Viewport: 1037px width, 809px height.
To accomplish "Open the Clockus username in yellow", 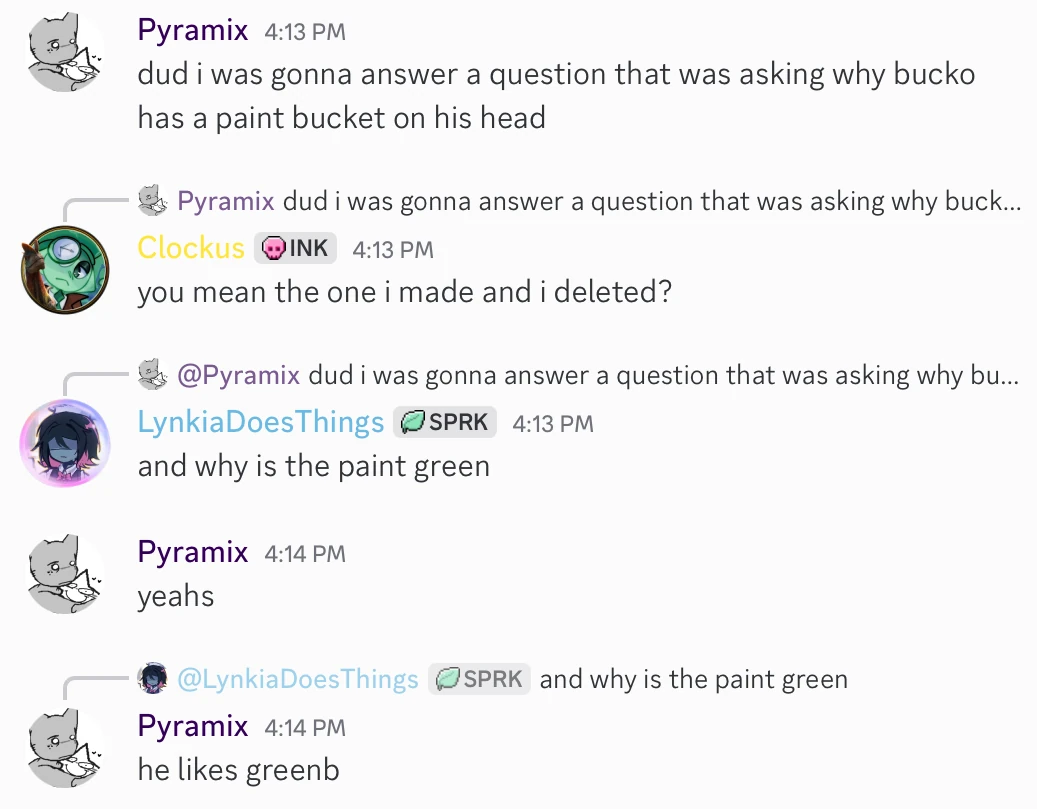I will pos(191,248).
